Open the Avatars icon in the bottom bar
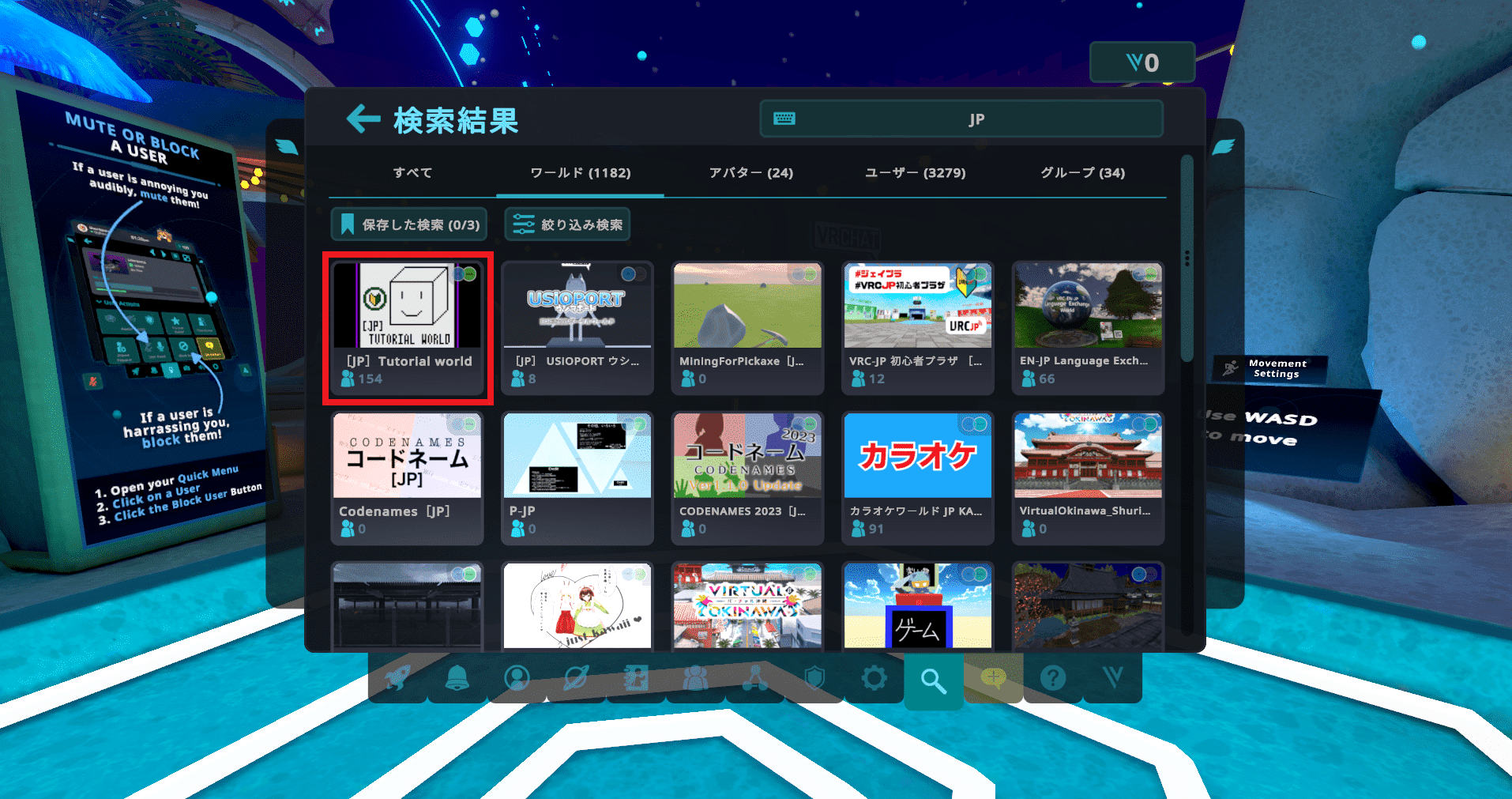Viewport: 1512px width, 799px height. 636,678
